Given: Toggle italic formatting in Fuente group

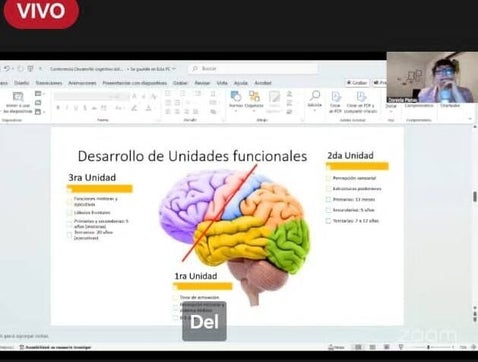Looking at the screenshot, I should [67, 108].
